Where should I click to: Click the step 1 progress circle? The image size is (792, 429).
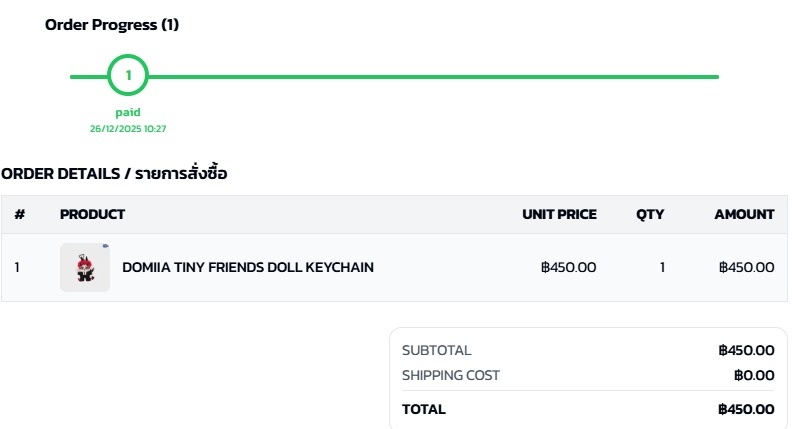coord(128,76)
